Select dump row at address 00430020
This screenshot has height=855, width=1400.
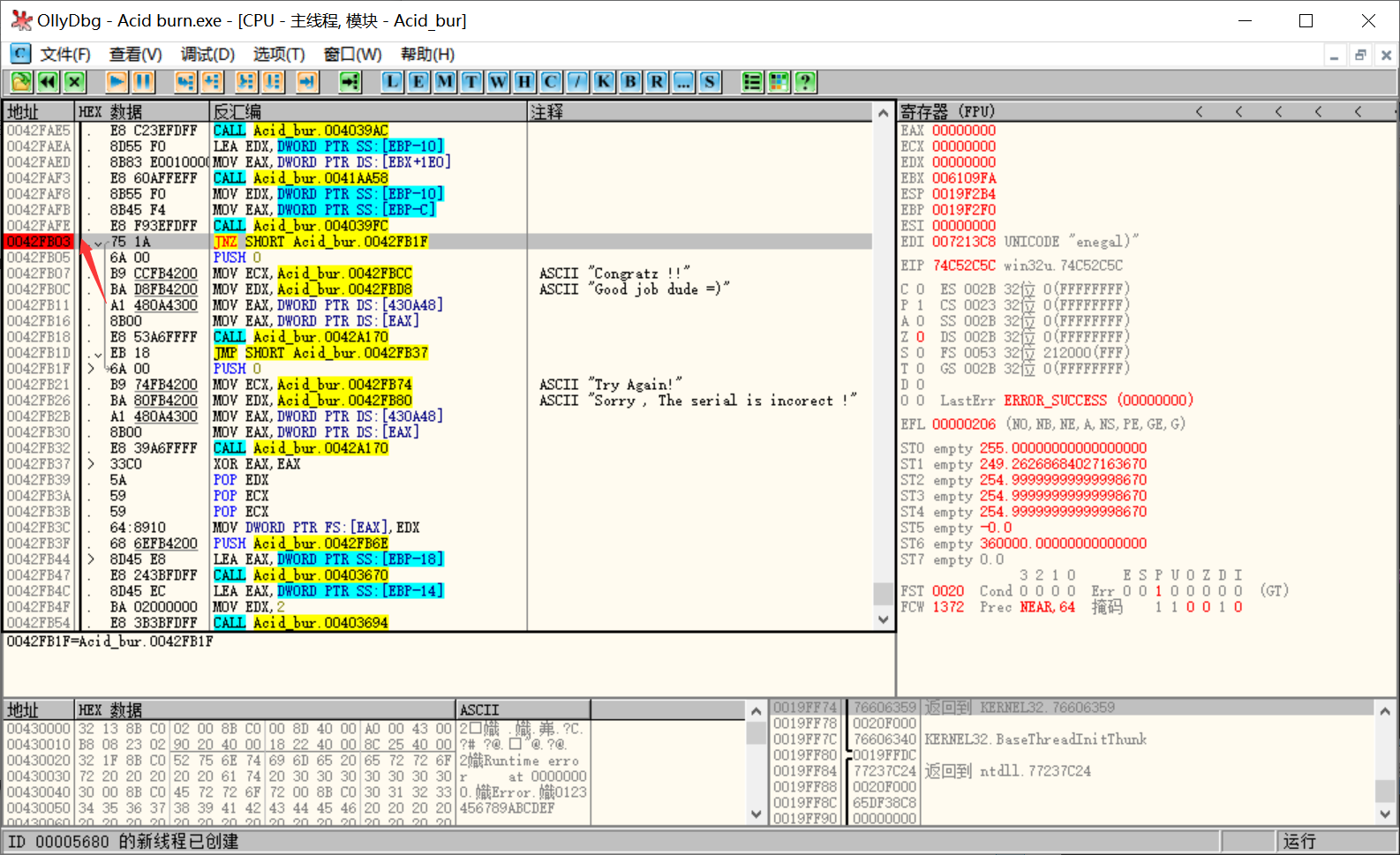point(296,761)
